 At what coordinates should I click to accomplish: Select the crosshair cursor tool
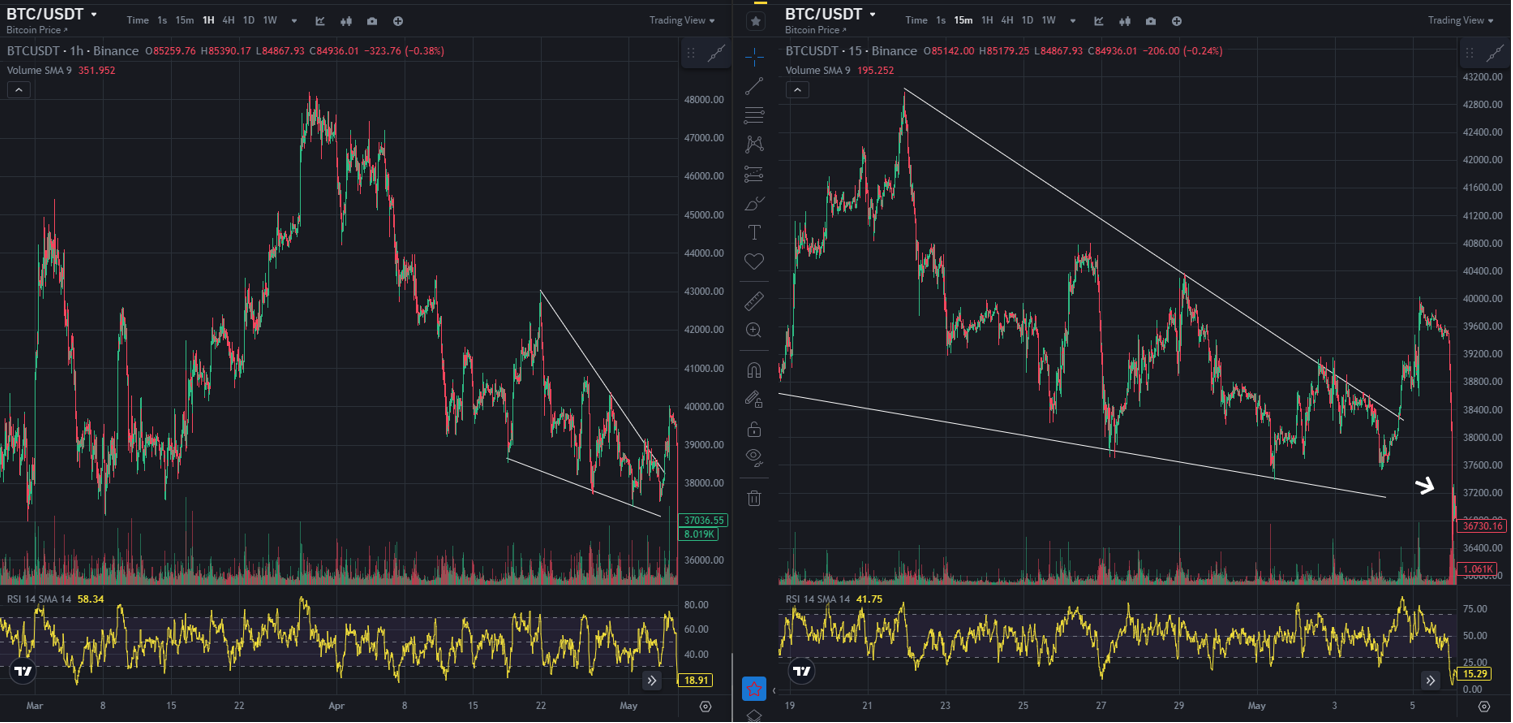coord(754,55)
